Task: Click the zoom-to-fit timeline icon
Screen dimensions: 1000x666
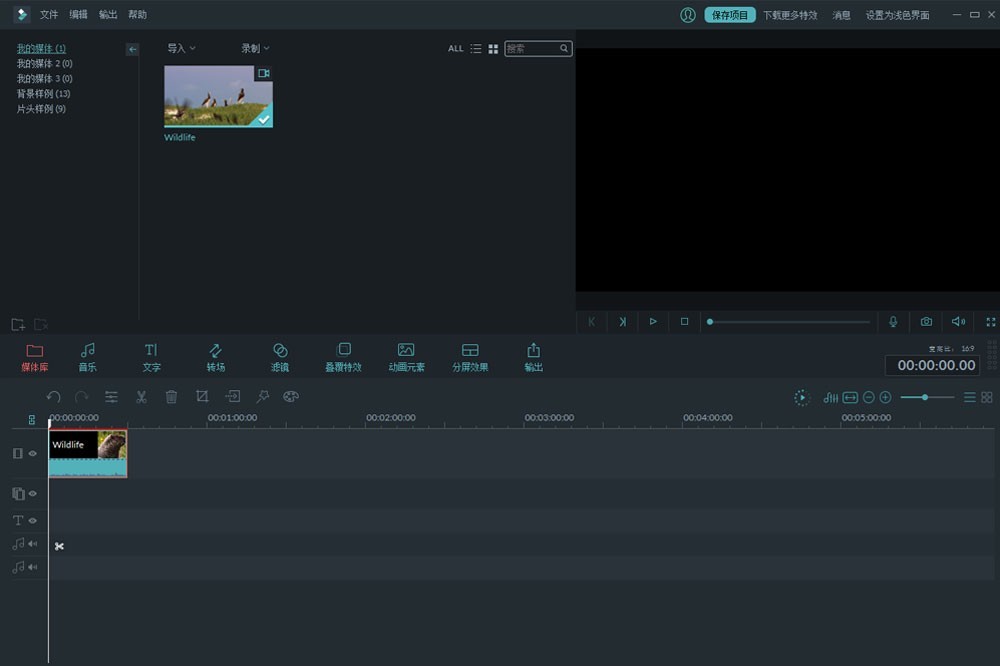Action: coord(850,398)
